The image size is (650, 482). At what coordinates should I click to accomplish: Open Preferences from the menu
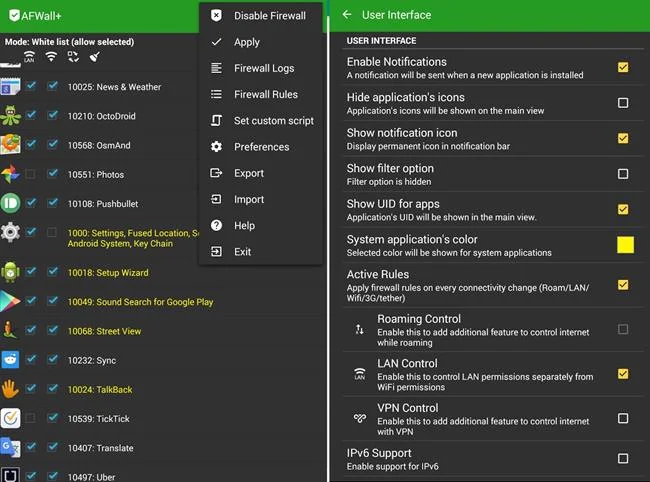pyautogui.click(x=261, y=147)
